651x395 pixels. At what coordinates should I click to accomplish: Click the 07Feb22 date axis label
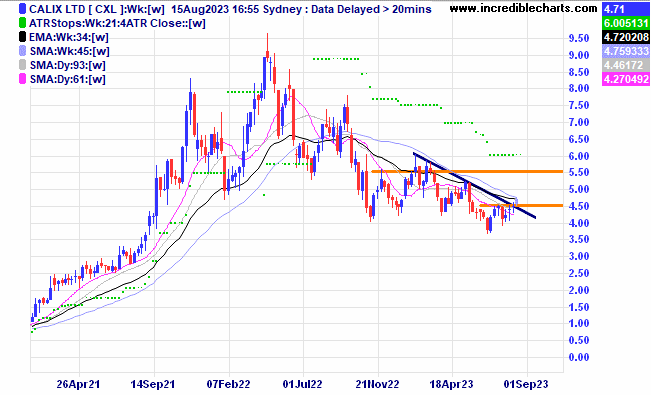(228, 384)
